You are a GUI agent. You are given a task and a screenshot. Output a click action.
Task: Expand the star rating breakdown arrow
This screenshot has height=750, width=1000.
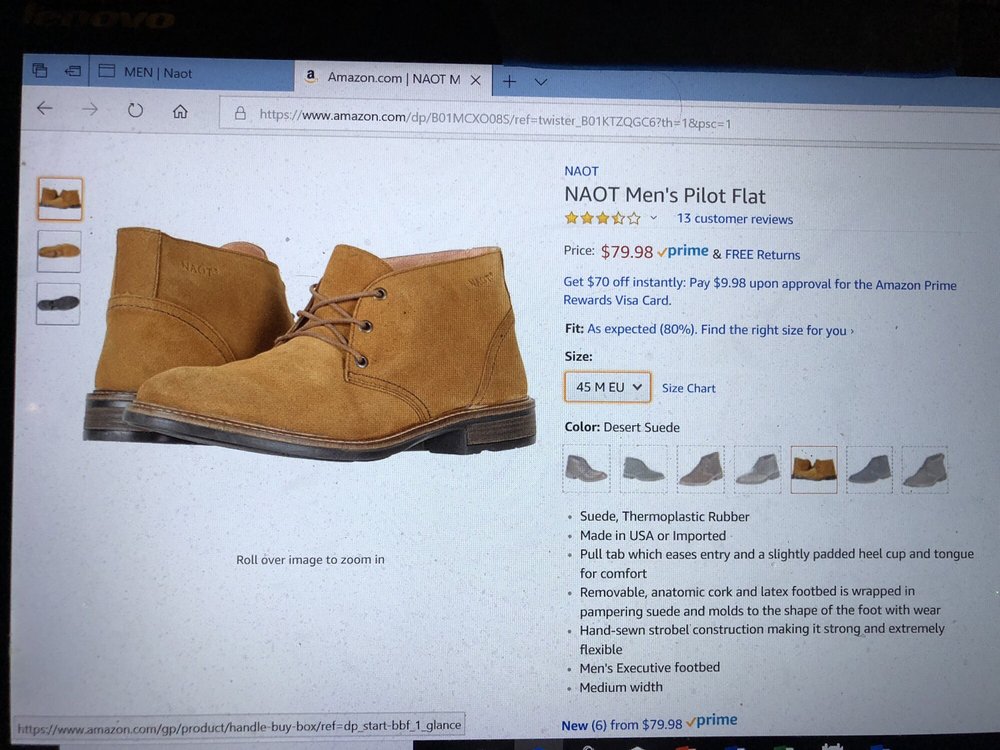(x=654, y=218)
